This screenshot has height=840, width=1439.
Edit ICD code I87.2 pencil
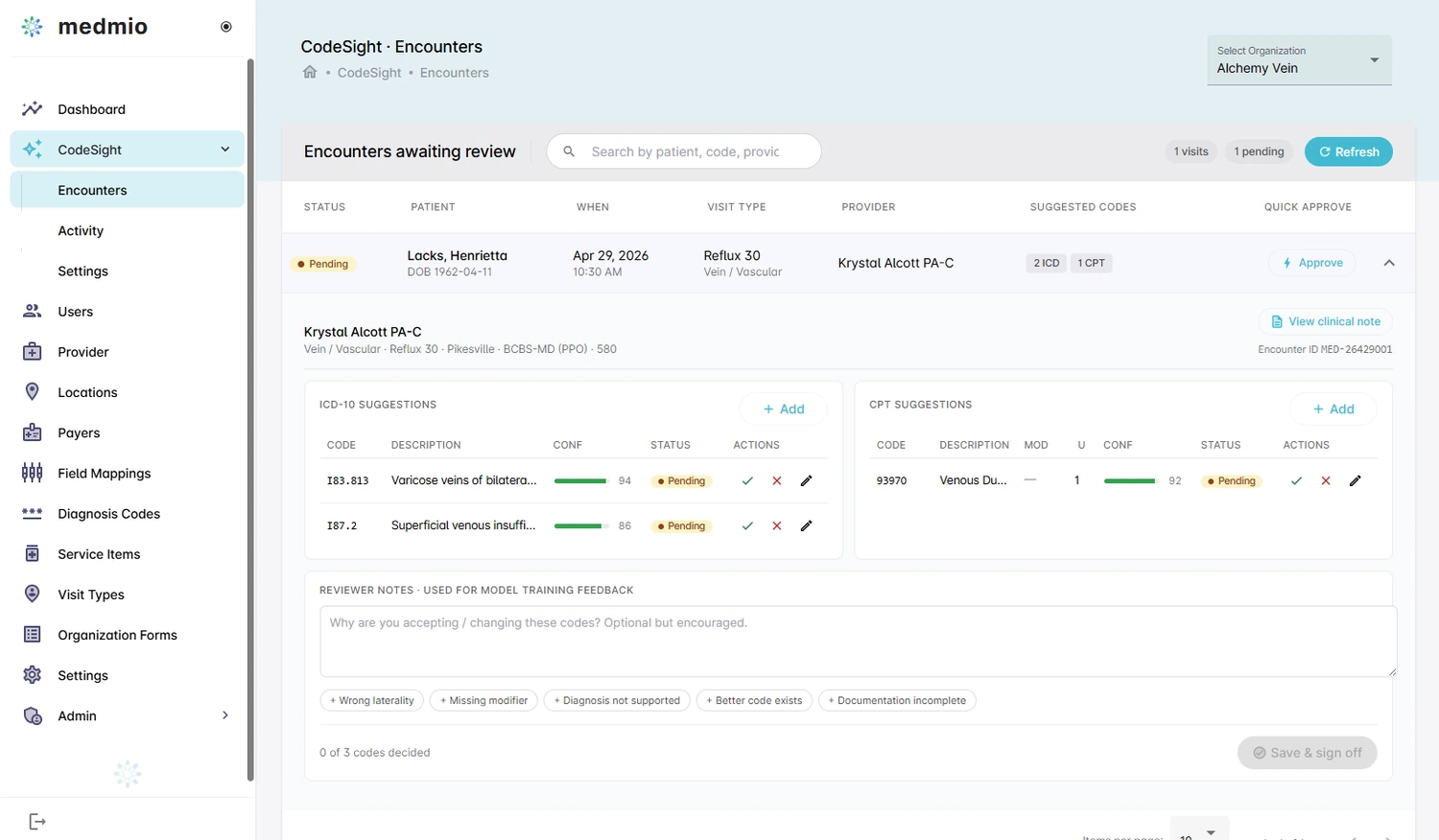[807, 525]
